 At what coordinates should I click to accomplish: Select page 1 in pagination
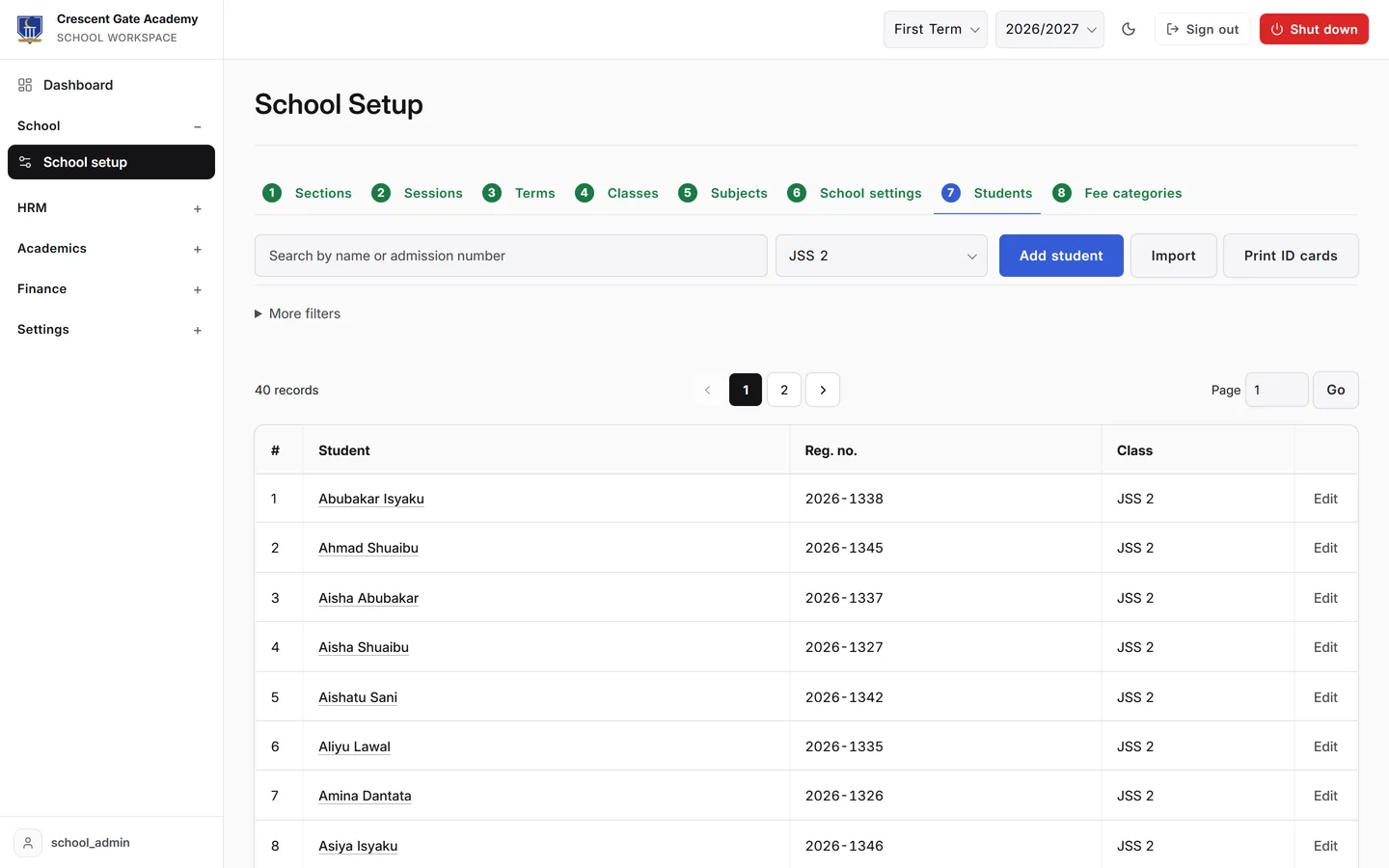[x=746, y=390]
